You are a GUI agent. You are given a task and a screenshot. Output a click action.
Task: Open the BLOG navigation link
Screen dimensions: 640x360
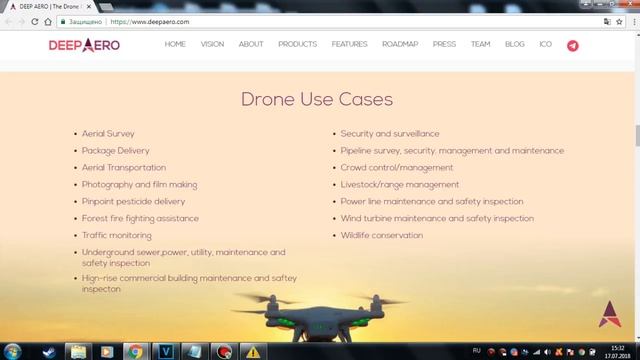[x=515, y=44]
